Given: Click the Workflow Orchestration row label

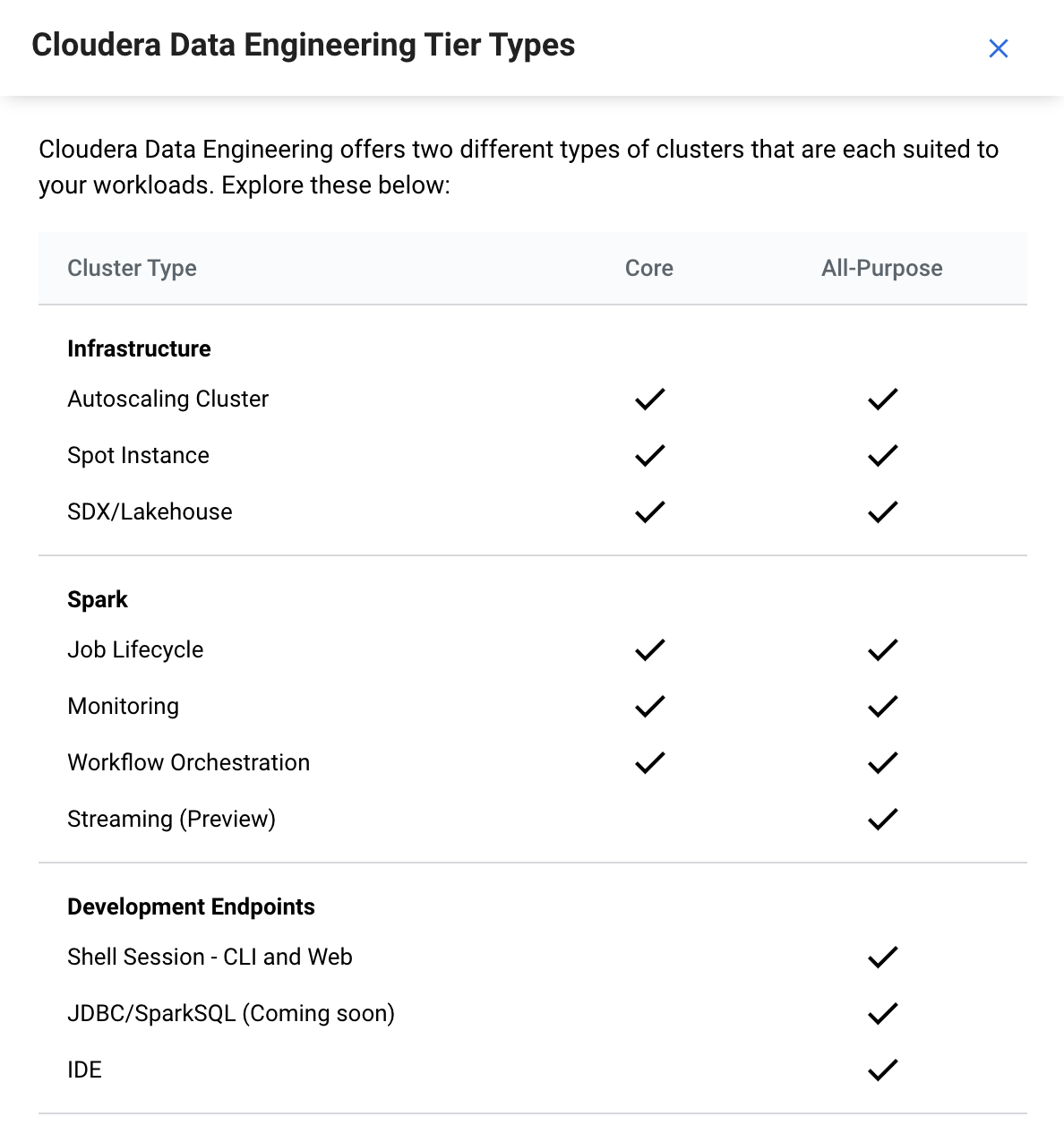Looking at the screenshot, I should tap(188, 763).
